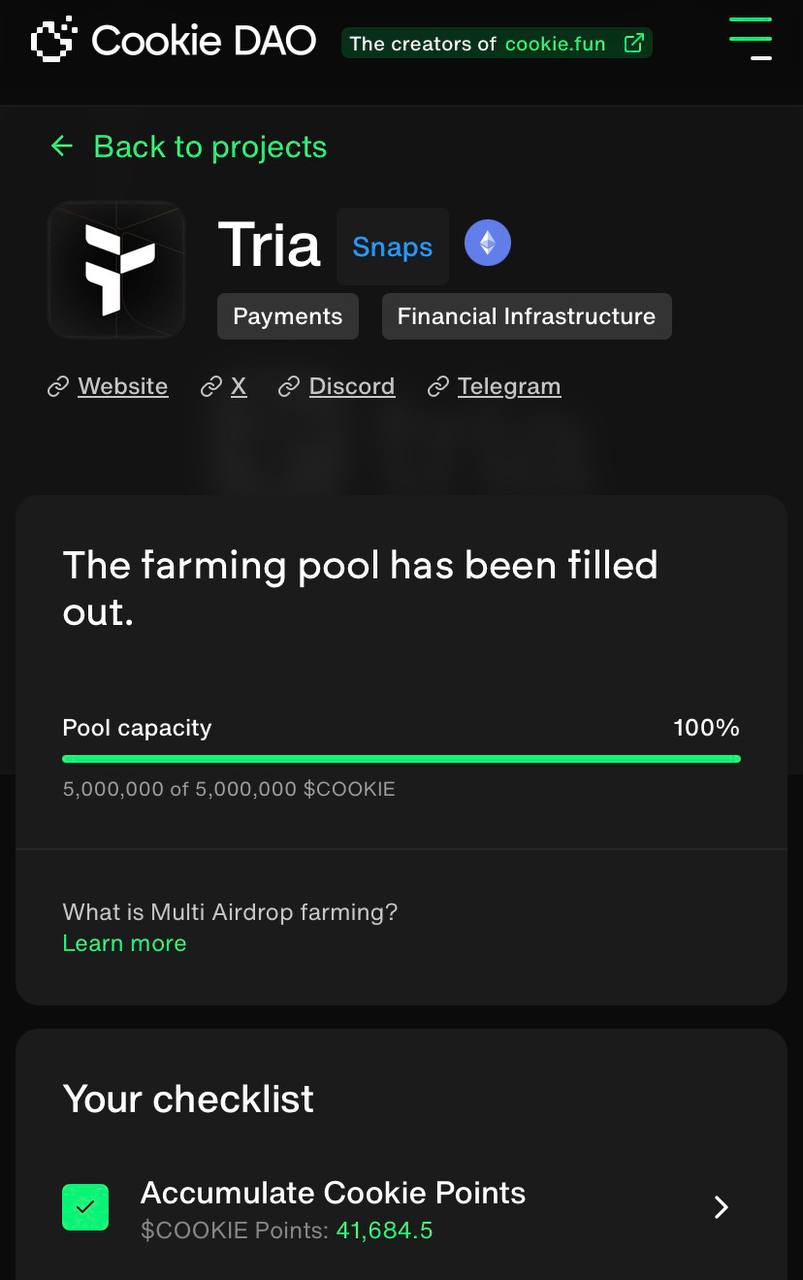The height and width of the screenshot is (1280, 803).
Task: Click the Ethereum network icon
Action: pos(487,243)
